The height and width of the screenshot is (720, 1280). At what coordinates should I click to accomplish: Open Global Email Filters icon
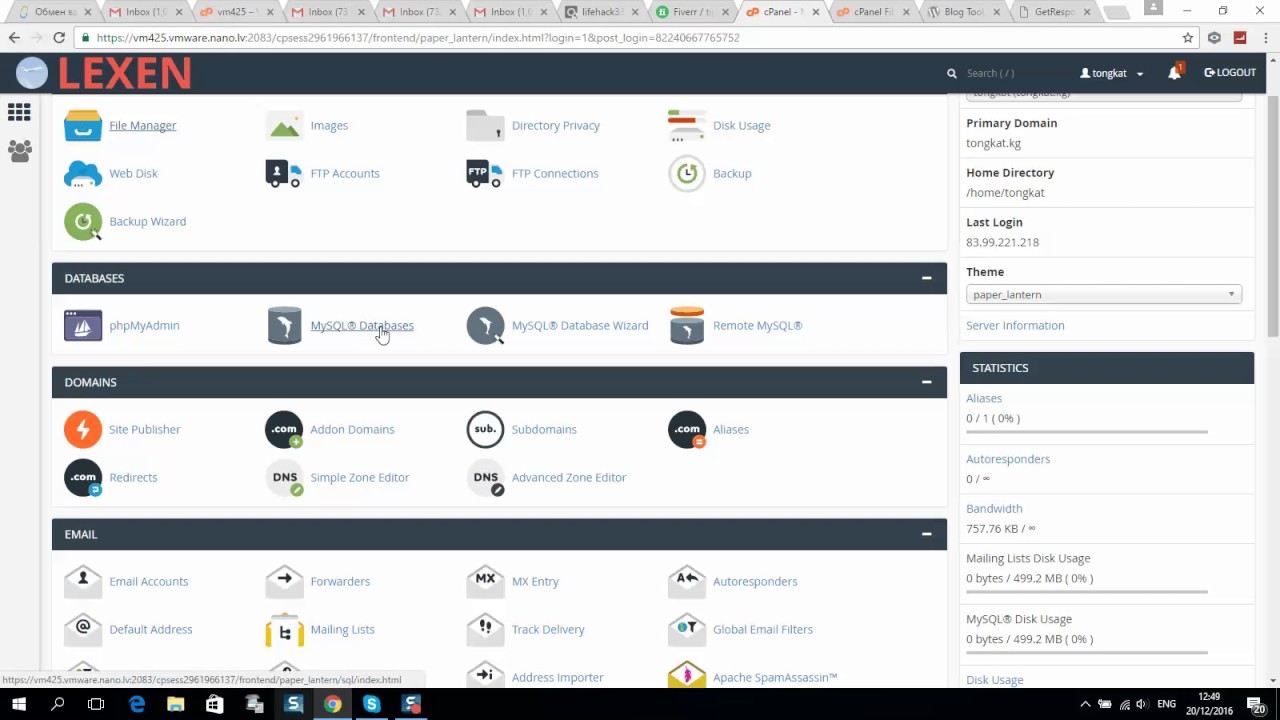pyautogui.click(x=687, y=629)
